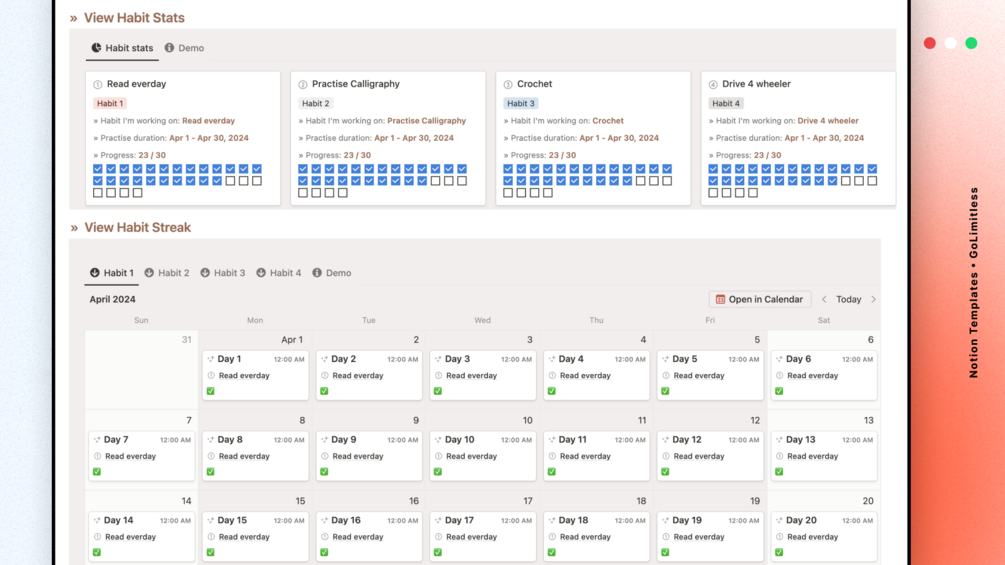The height and width of the screenshot is (565, 1005).
Task: Click the Demo info icon in streak tabs
Action: 317,272
